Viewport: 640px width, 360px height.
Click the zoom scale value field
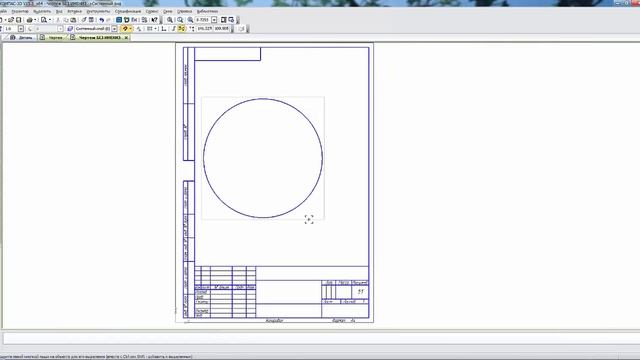click(x=202, y=20)
